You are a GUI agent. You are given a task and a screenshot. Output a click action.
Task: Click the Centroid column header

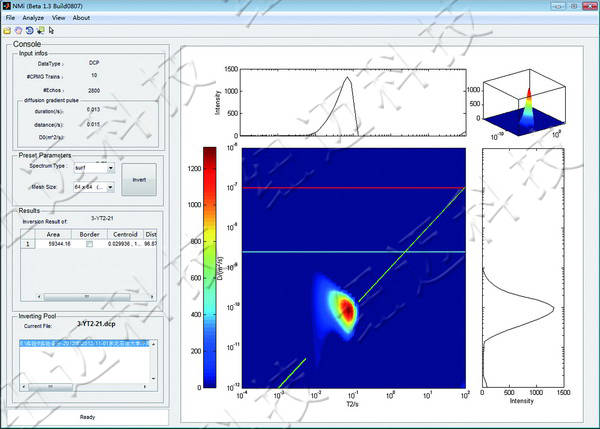[125, 233]
